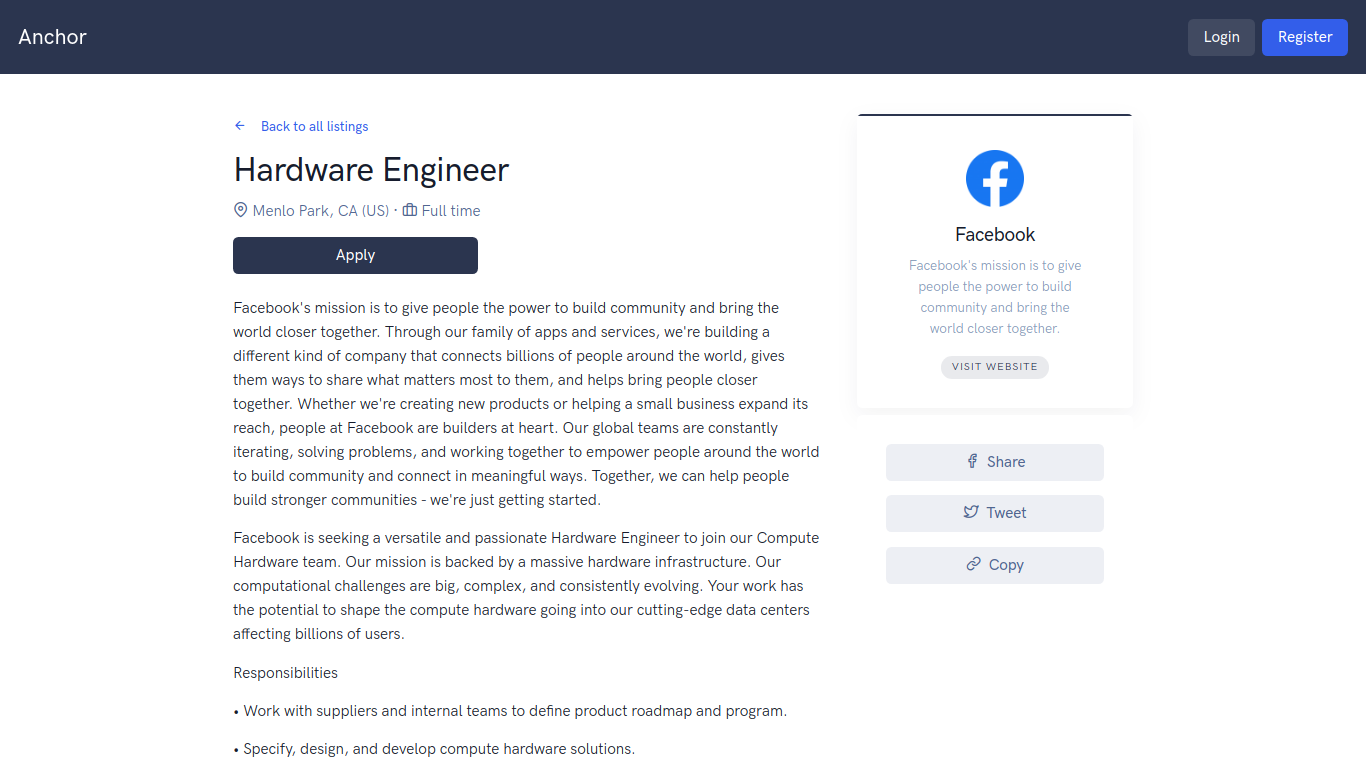Apply for the Hardware Engineer job

(x=355, y=255)
